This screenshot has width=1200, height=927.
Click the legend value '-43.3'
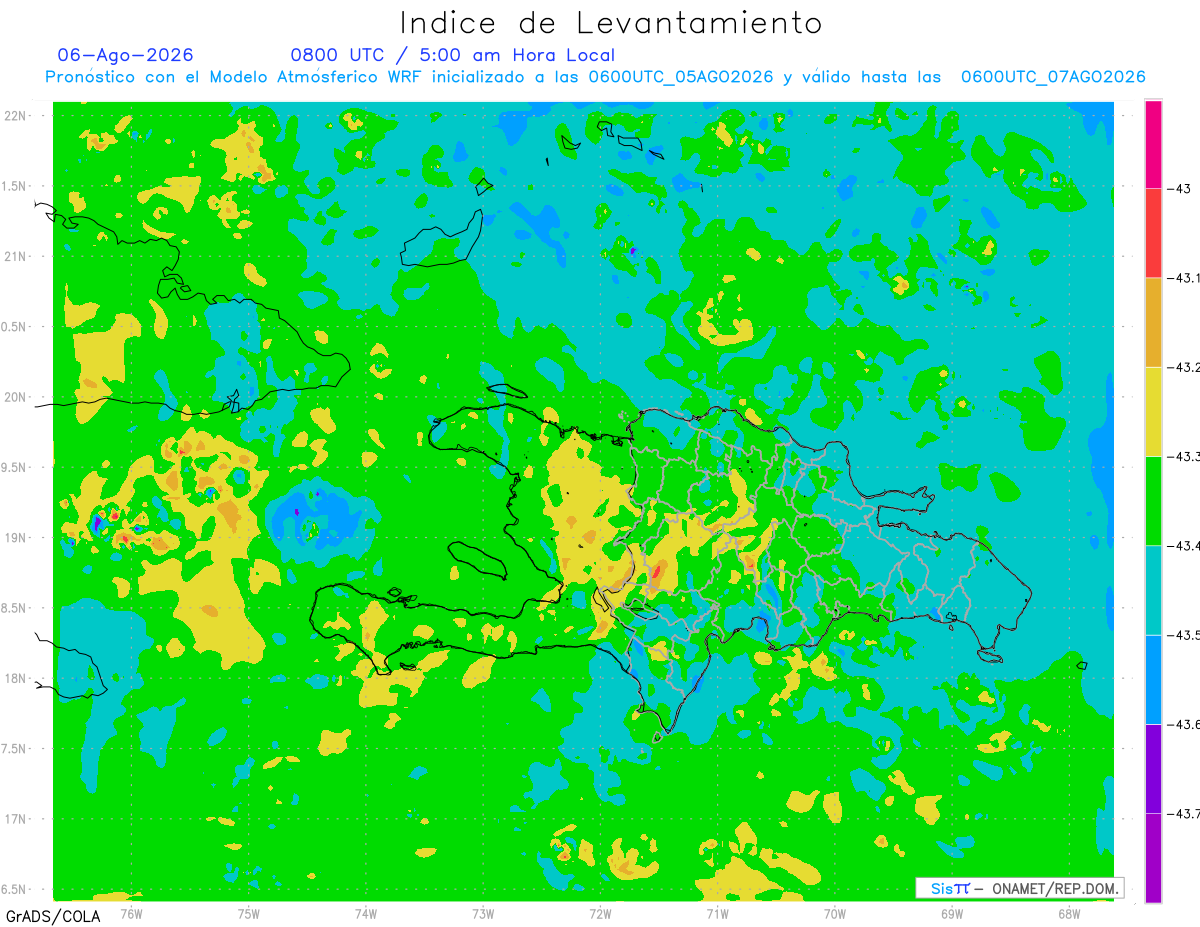[1183, 456]
